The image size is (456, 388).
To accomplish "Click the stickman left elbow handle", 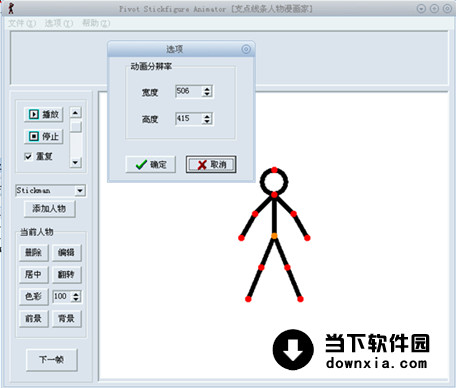I will click(x=255, y=214).
